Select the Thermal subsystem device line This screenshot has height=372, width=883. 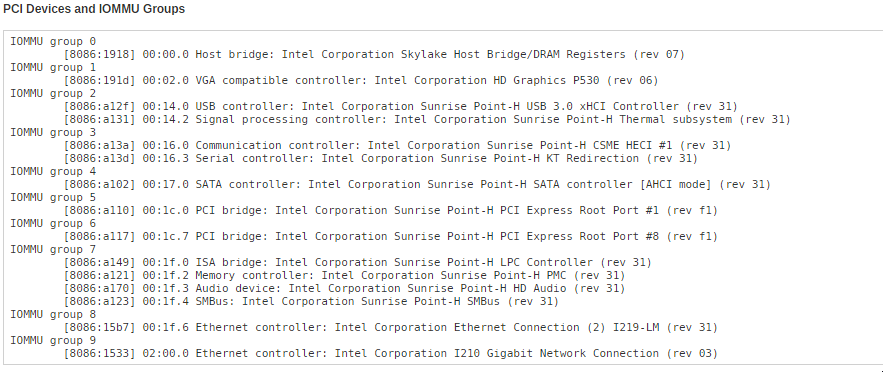427,119
